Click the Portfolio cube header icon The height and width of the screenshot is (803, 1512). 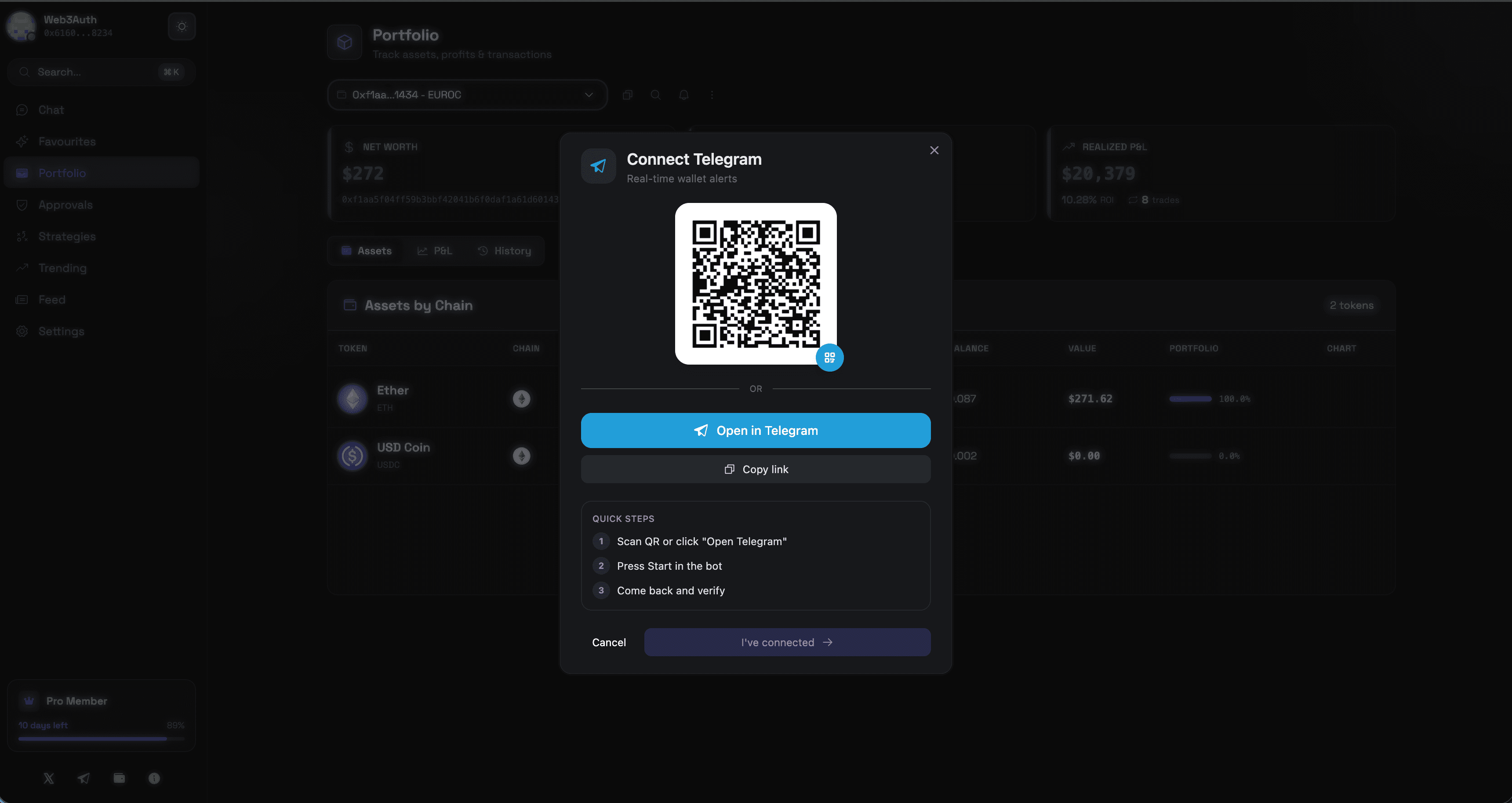pos(345,42)
